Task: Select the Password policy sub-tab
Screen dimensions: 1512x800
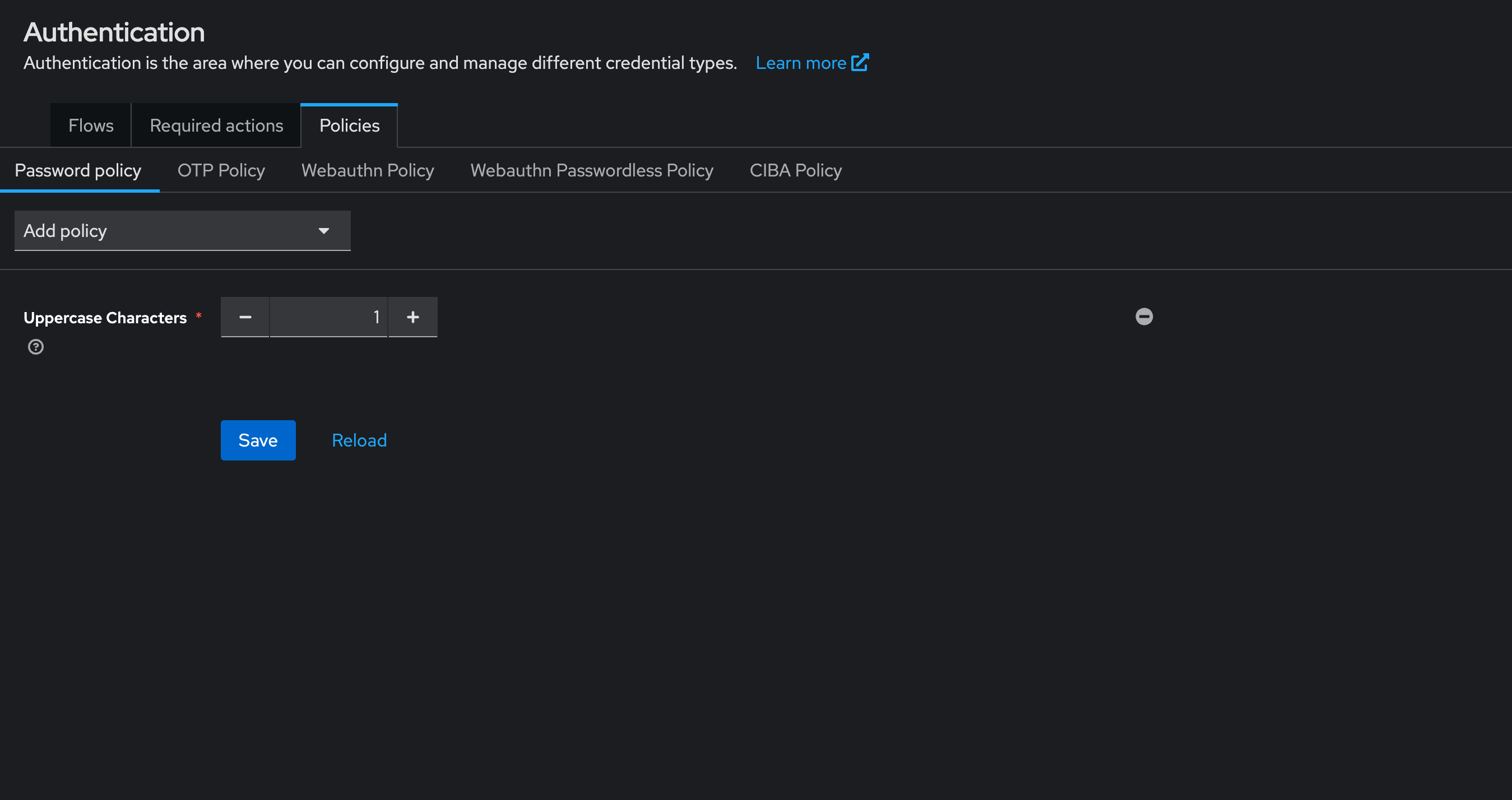Action: [78, 170]
